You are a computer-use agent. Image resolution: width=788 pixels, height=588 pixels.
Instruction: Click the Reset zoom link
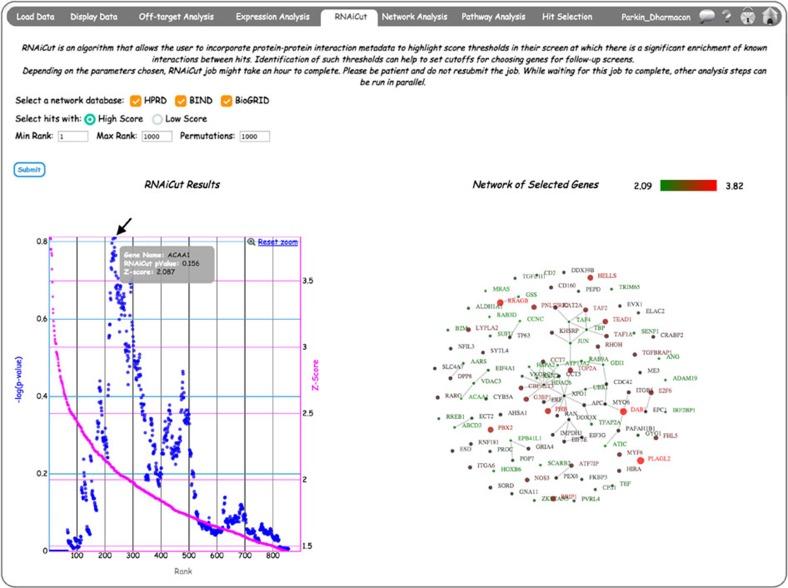click(x=278, y=242)
